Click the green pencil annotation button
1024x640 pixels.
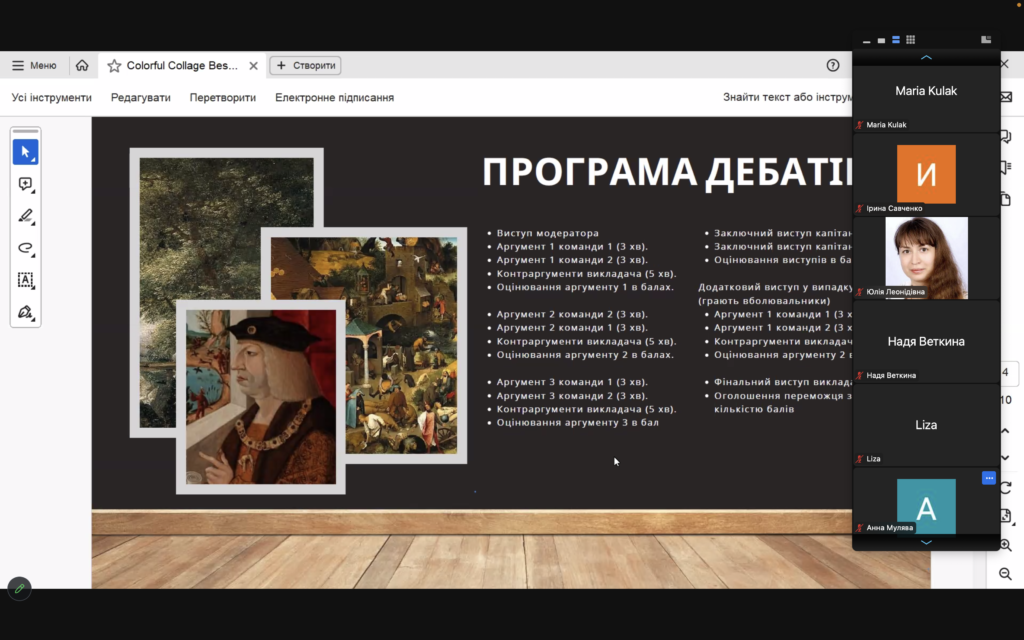tap(20, 588)
